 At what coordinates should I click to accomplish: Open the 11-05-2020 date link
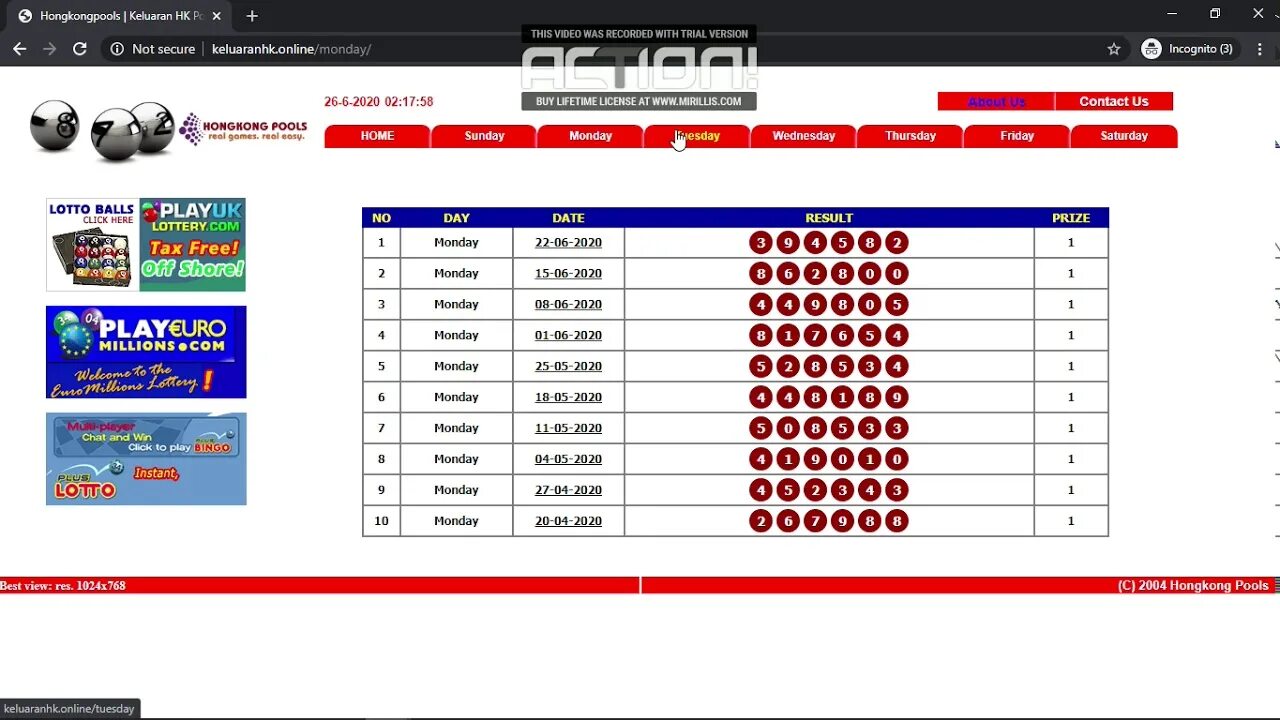click(568, 429)
